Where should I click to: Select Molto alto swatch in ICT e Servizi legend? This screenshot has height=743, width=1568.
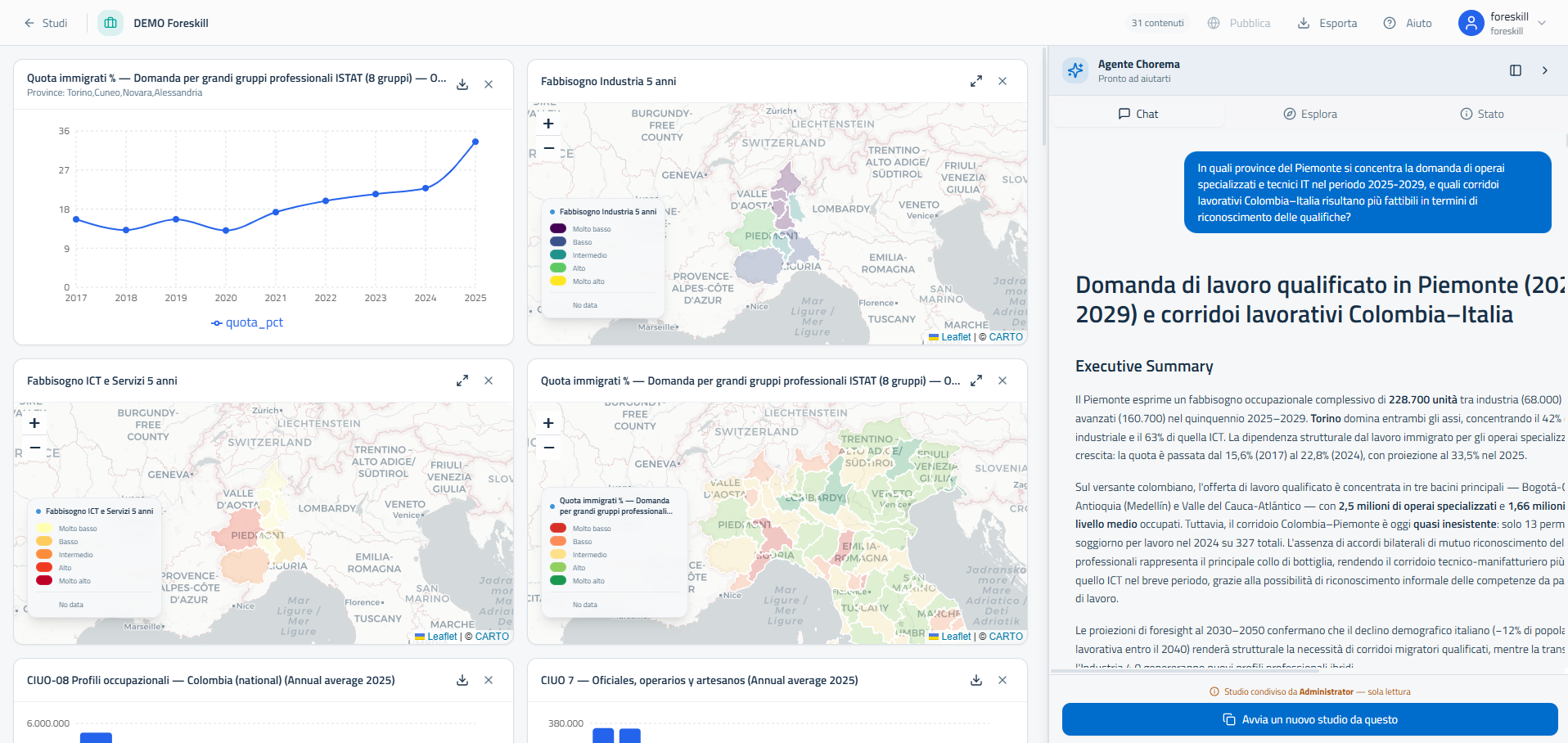[44, 580]
